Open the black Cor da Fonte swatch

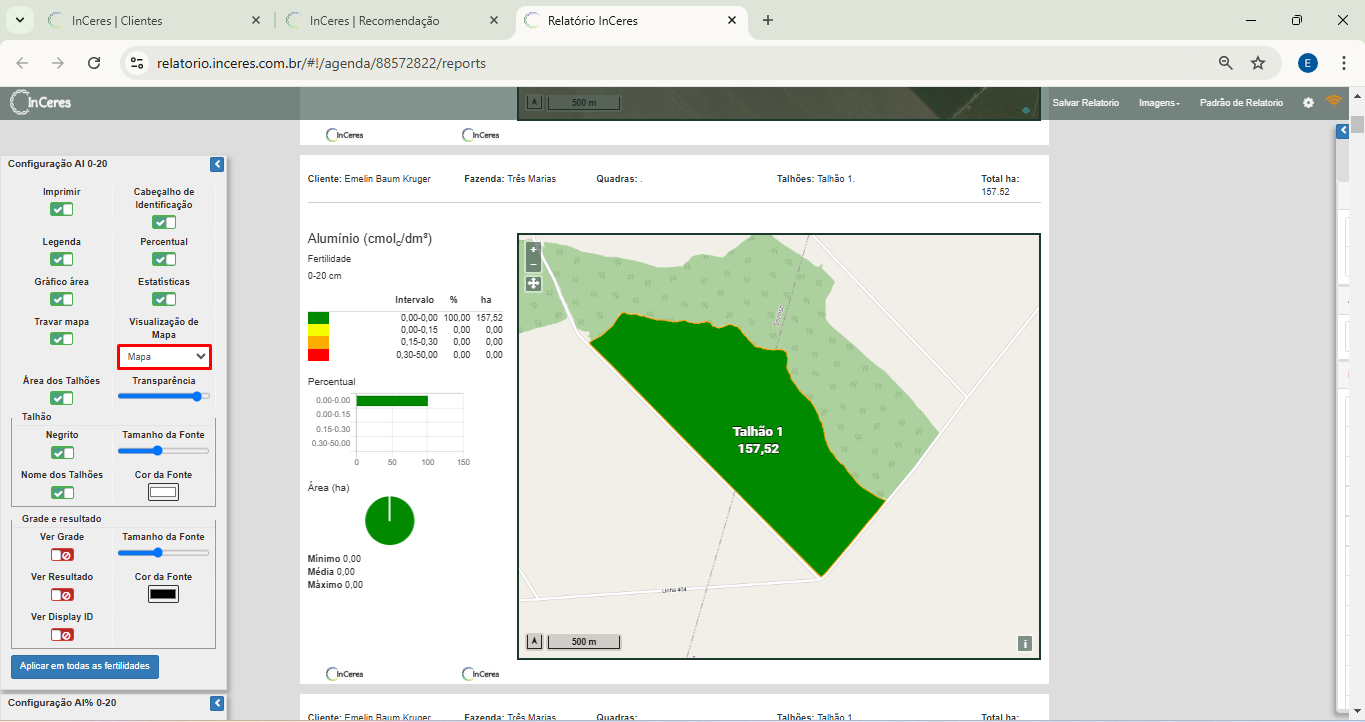pyautogui.click(x=163, y=594)
